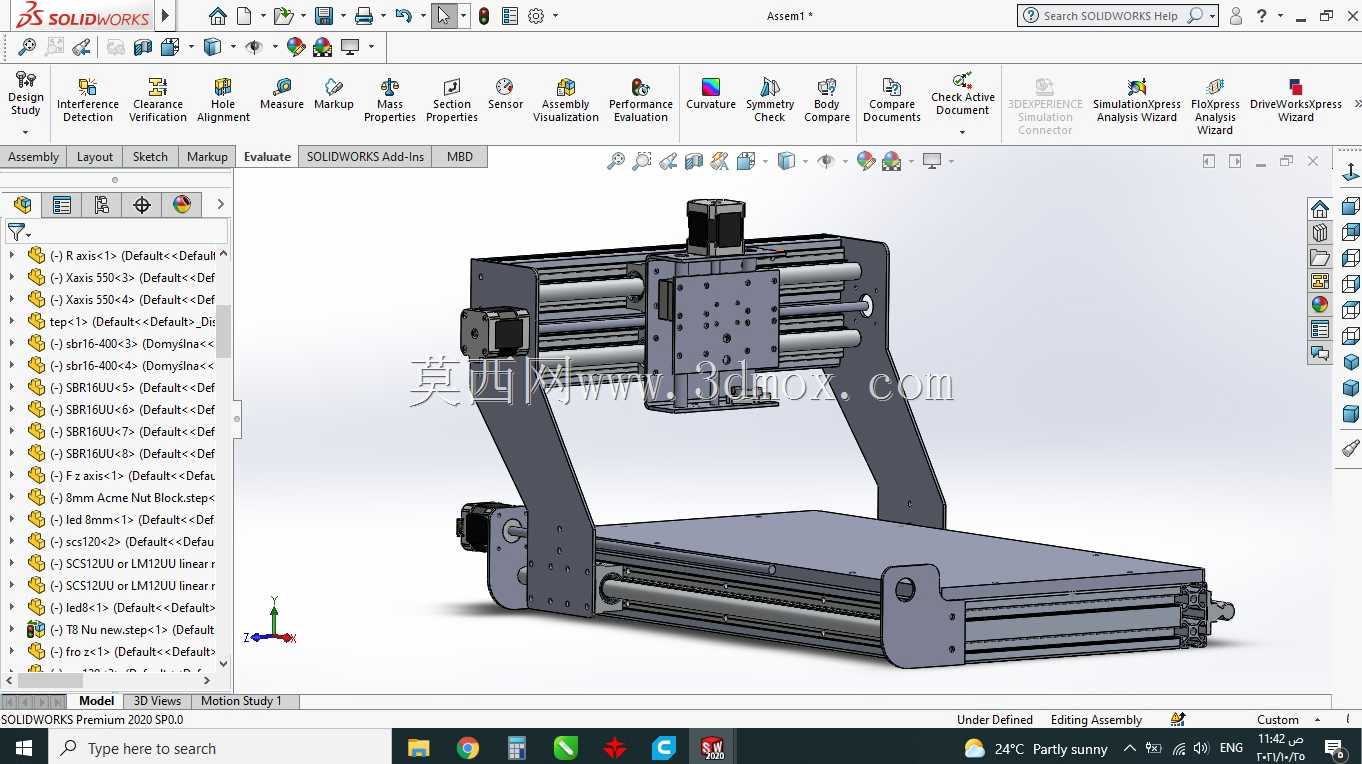Expand the F z axis<1> node
Screen dimensions: 1362x764
point(12,475)
